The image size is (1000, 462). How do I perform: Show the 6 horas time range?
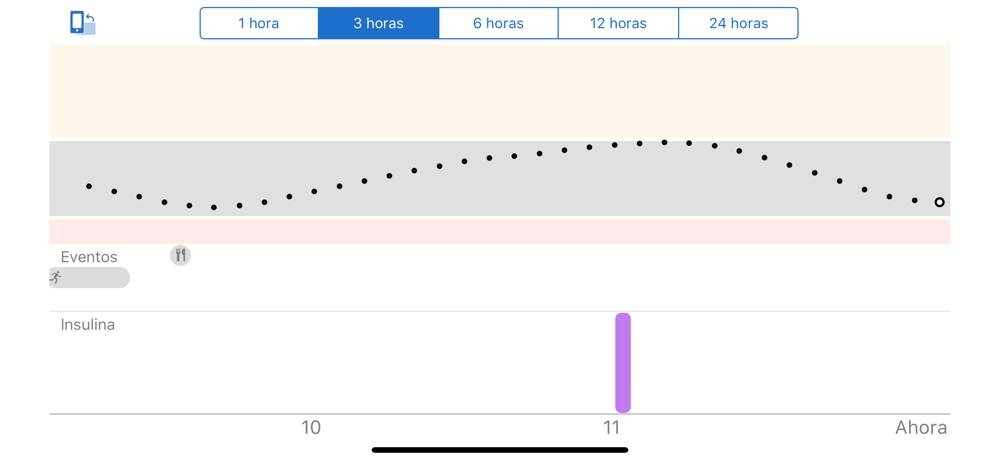[x=498, y=24]
